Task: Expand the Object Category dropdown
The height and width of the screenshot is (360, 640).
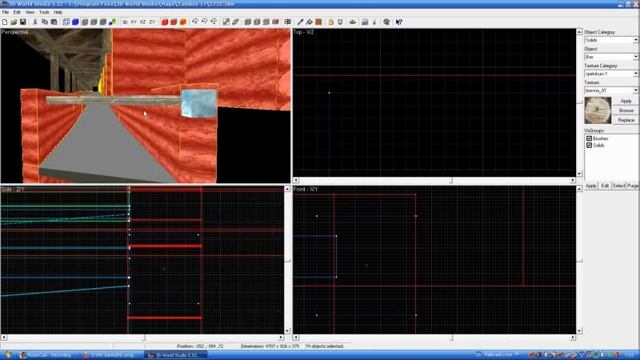Action: pyautogui.click(x=636, y=40)
